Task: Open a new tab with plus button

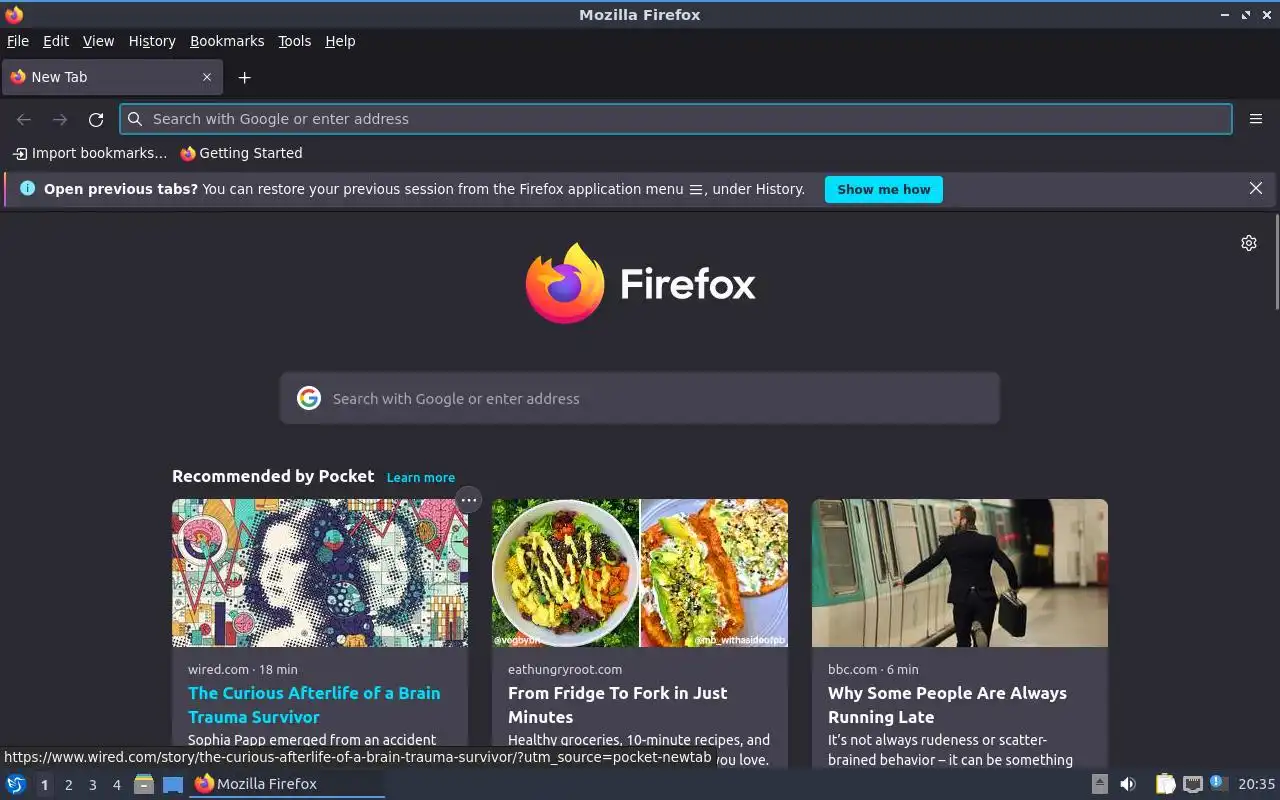Action: [x=244, y=77]
